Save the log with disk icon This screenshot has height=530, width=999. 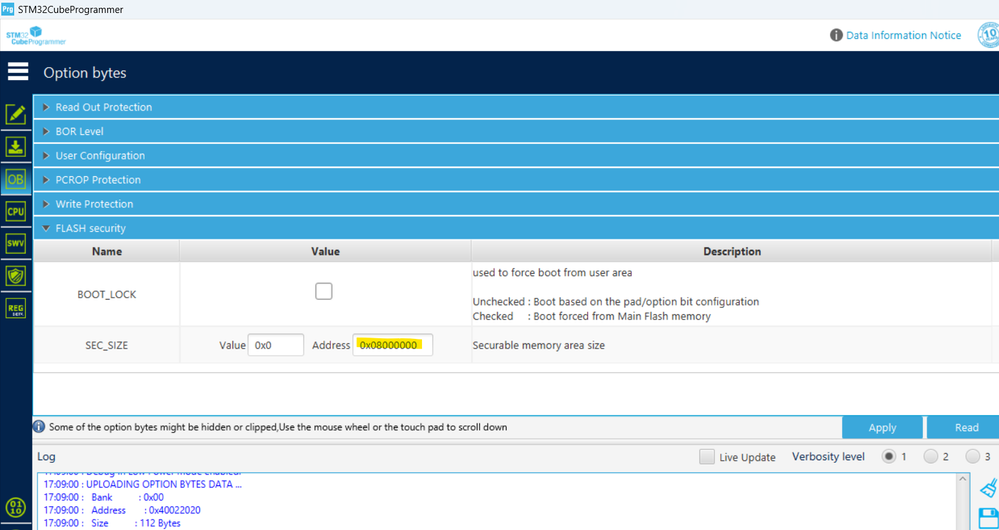click(x=988, y=518)
